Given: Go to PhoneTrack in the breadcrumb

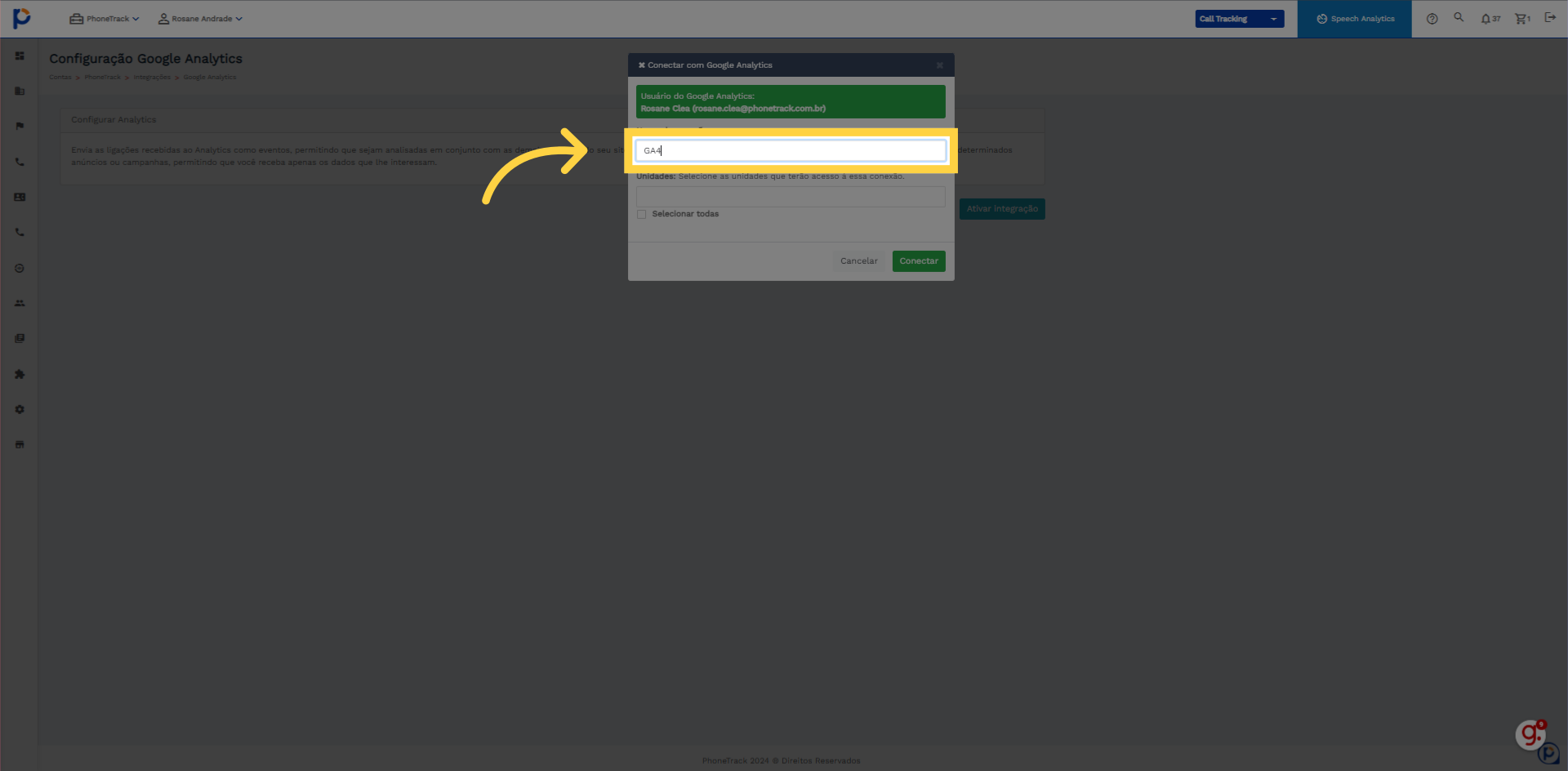Looking at the screenshot, I should click(x=103, y=78).
